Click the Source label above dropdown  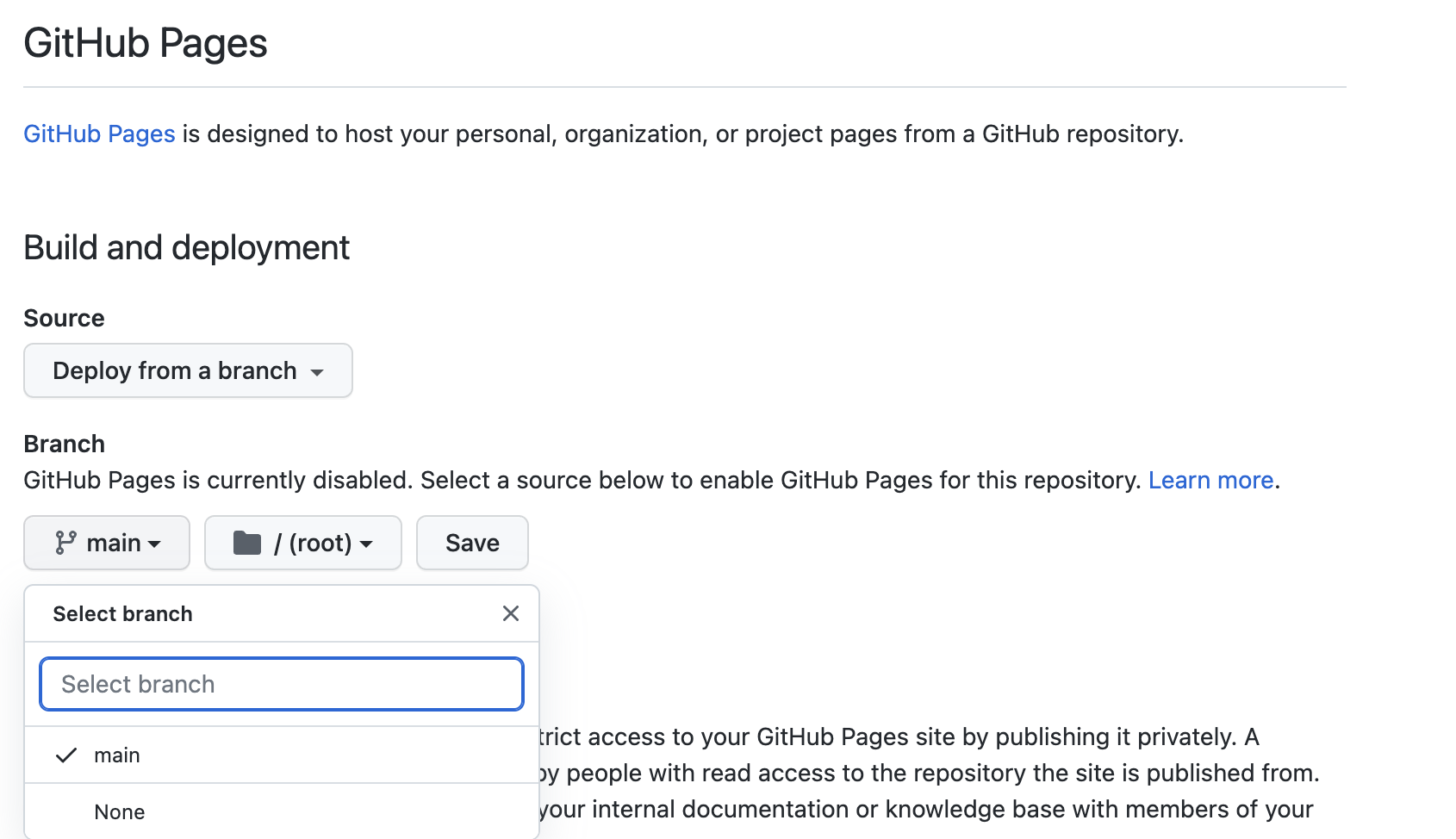pyautogui.click(x=64, y=318)
